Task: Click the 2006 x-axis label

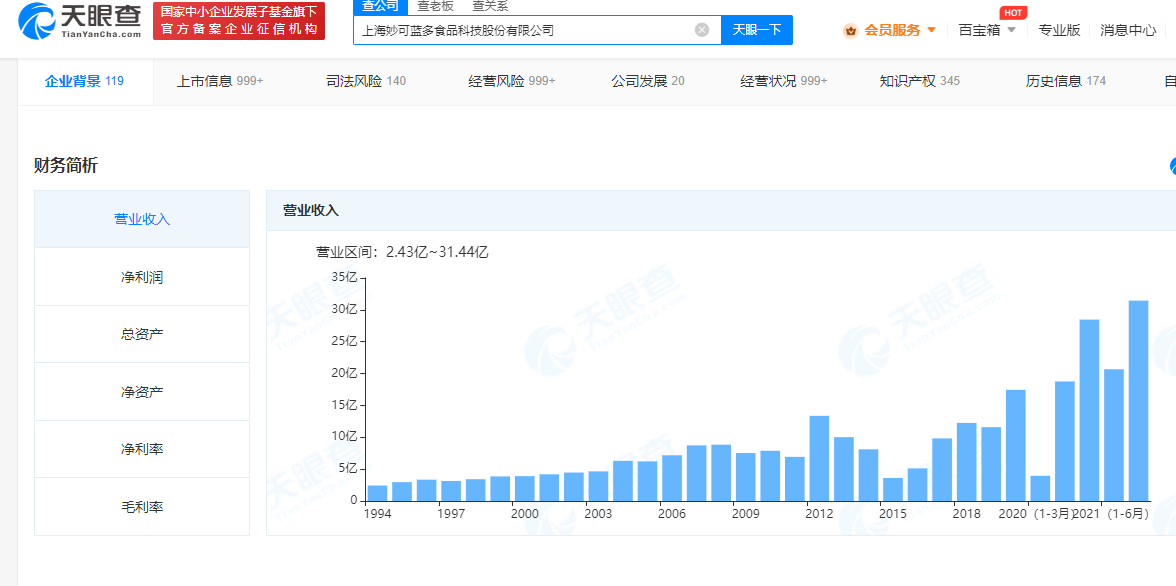Action: (671, 514)
